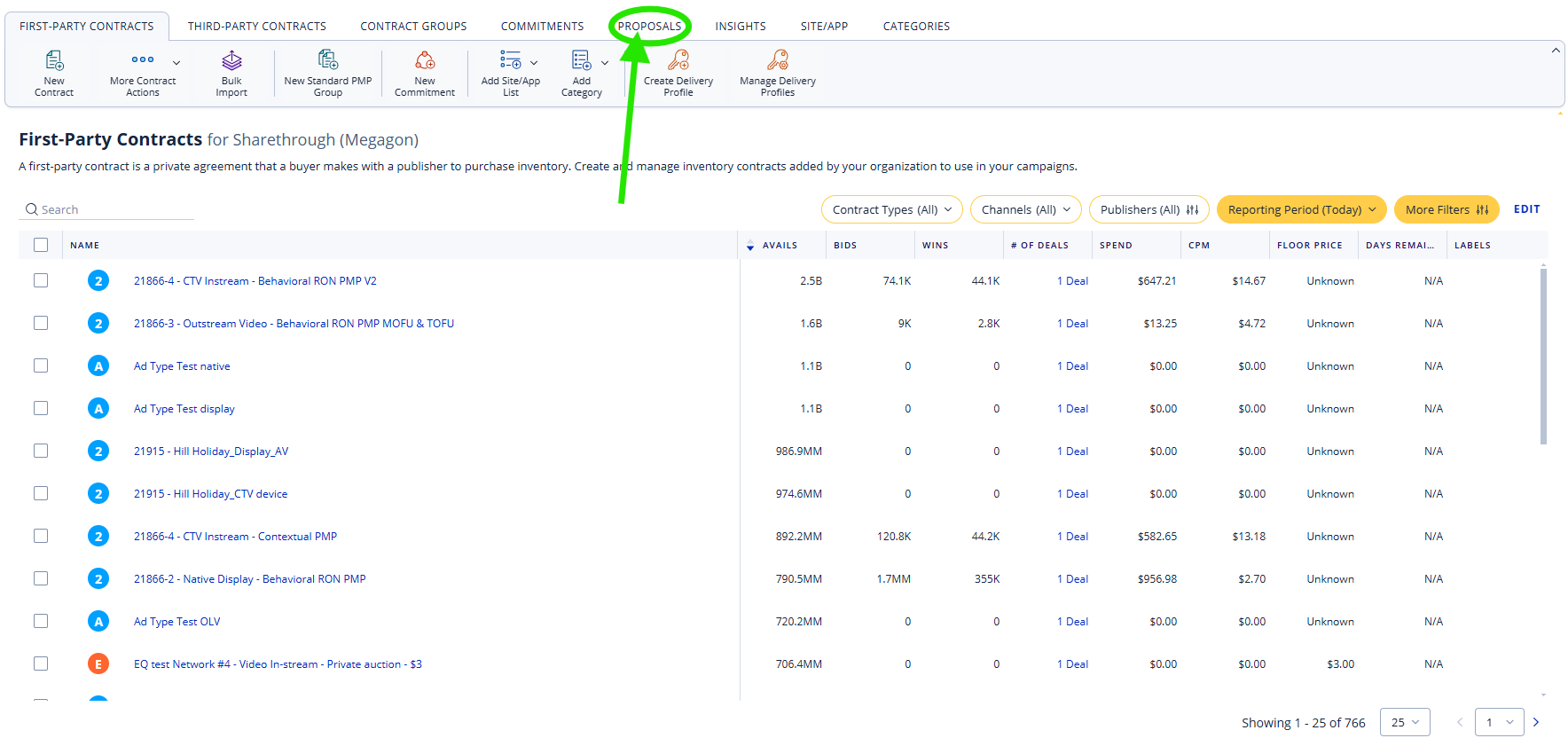Toggle the select-all checkbox in header
This screenshot has height=746, width=1568.
(x=41, y=245)
